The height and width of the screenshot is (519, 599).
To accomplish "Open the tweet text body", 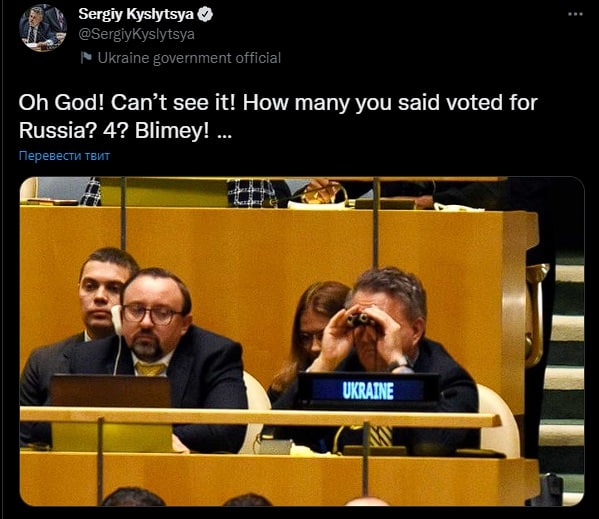I will 278,116.
